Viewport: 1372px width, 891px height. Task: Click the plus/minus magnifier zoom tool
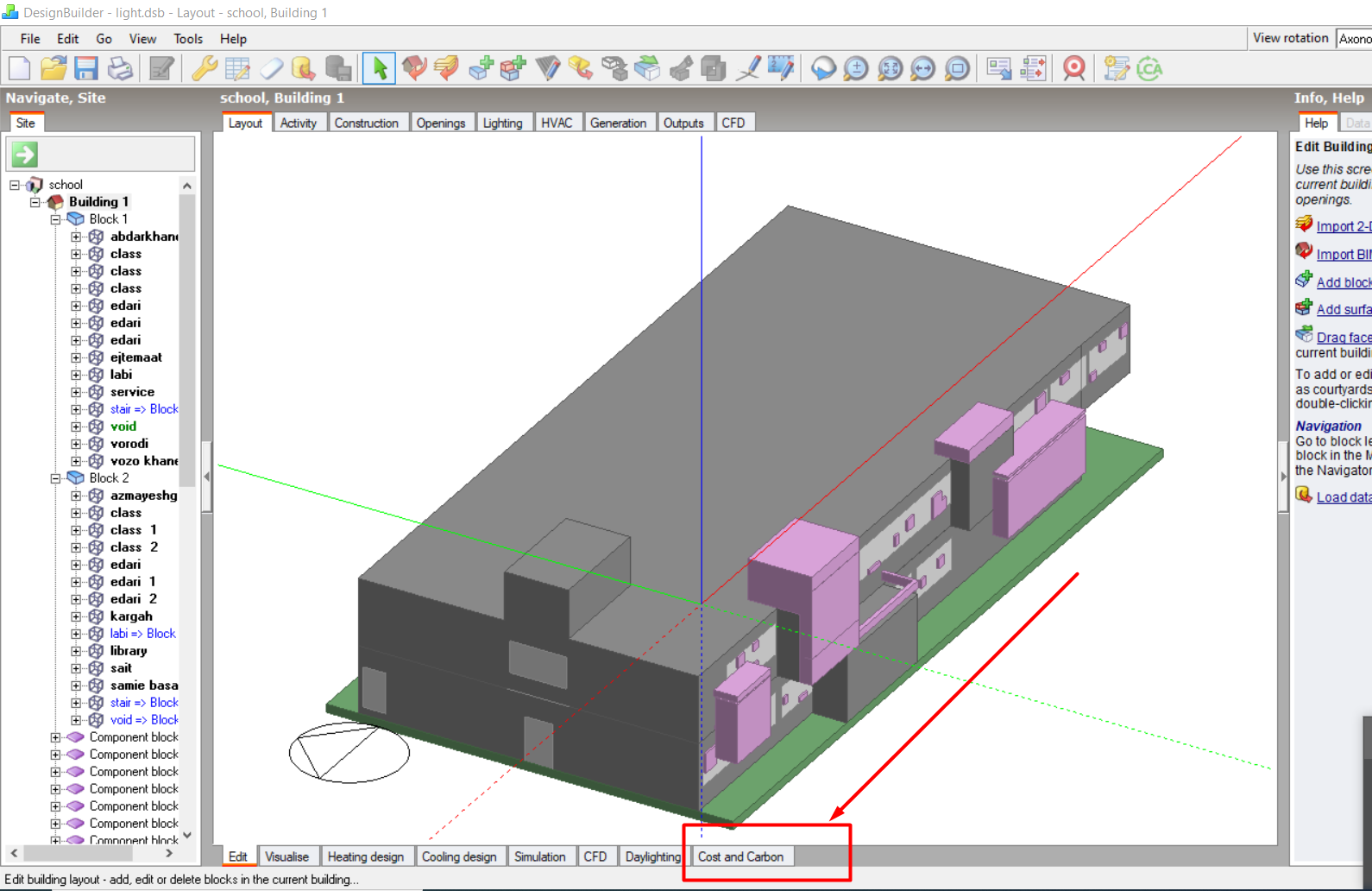(x=856, y=68)
